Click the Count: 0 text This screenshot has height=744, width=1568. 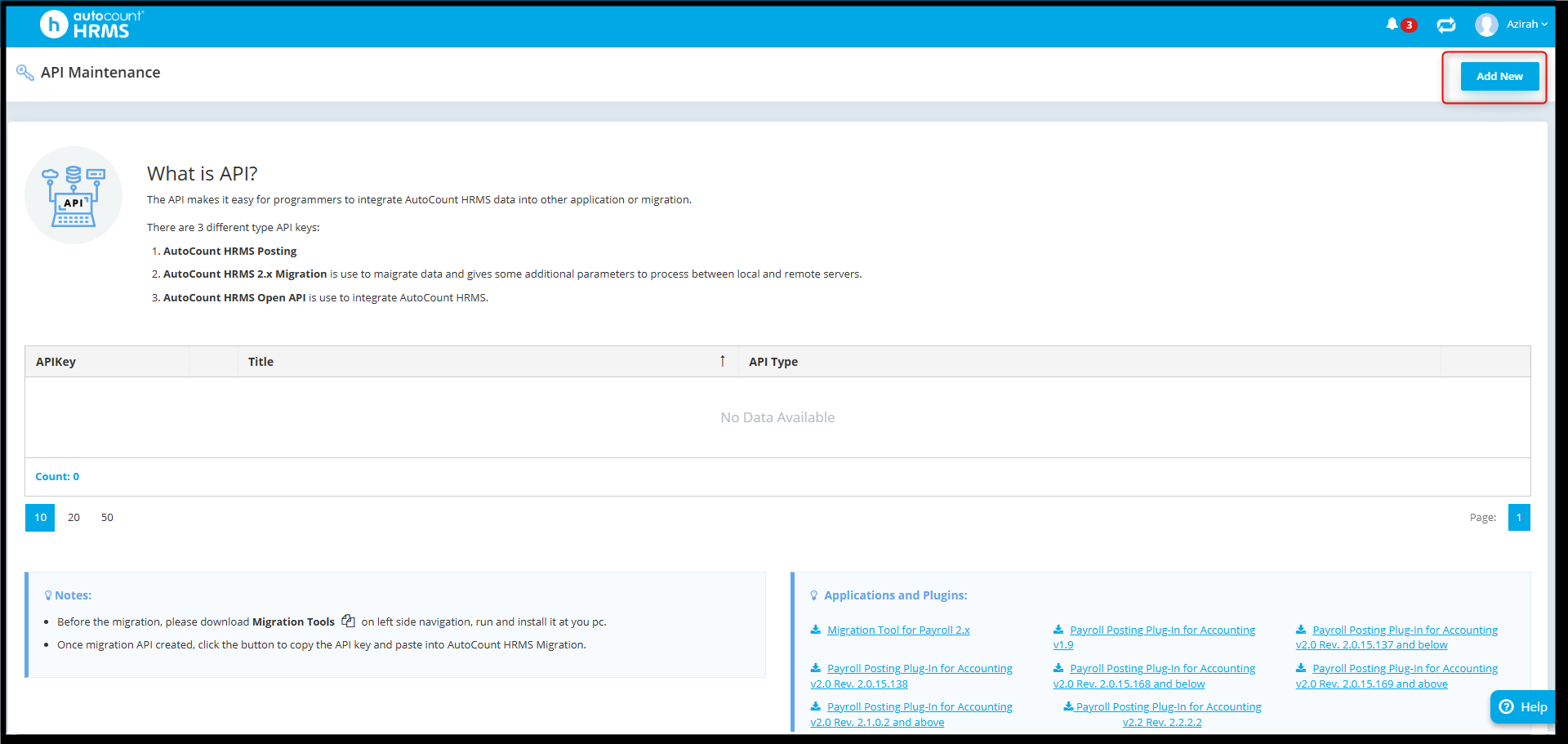click(x=57, y=477)
